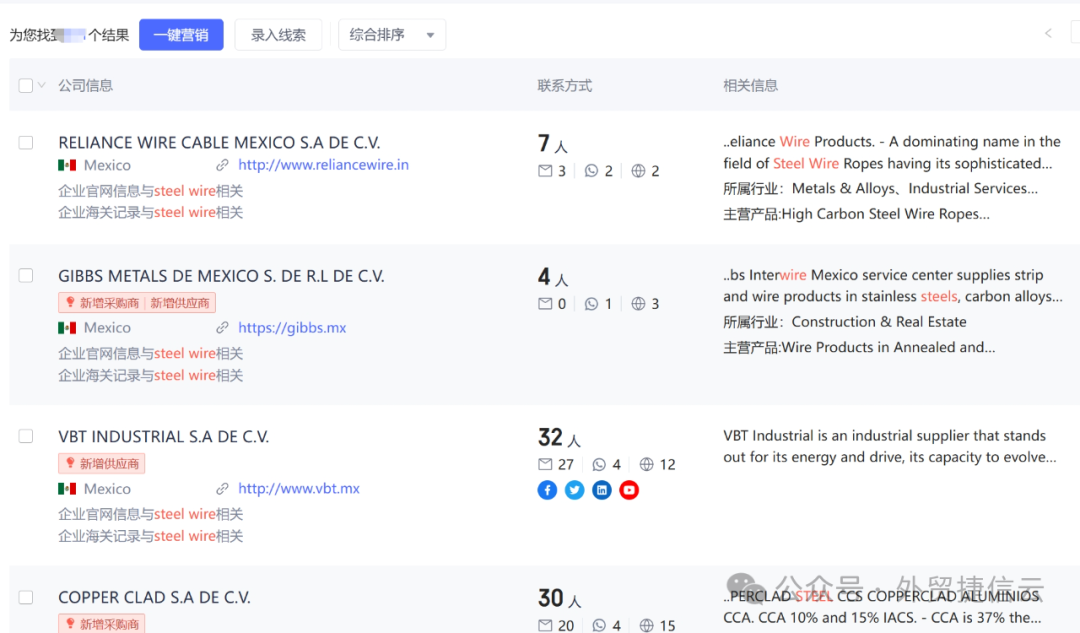Click the globe icon in Copper Clad row
Viewport: 1080px width, 633px height.
(646, 625)
